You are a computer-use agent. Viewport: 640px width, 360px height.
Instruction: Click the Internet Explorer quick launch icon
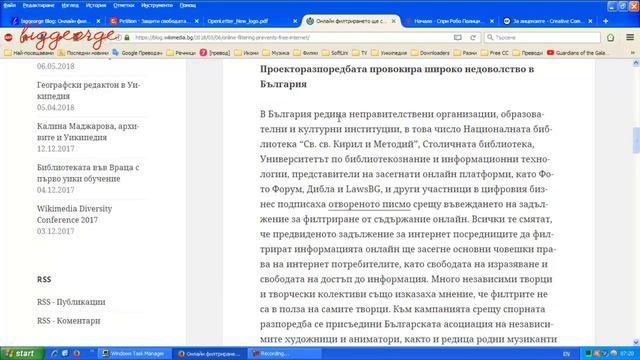[x=54, y=353]
